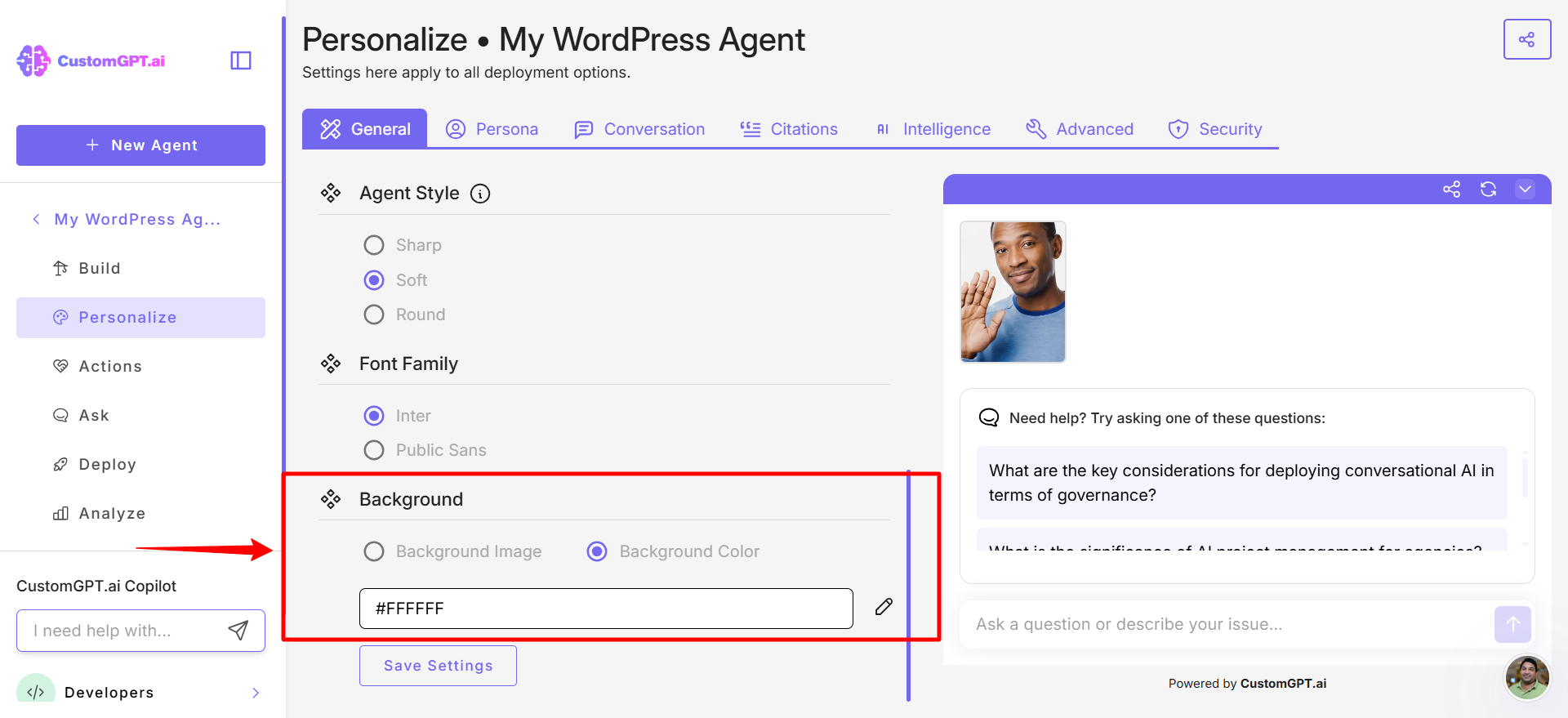The height and width of the screenshot is (718, 1568).
Task: Select the Inter font
Action: click(x=374, y=416)
